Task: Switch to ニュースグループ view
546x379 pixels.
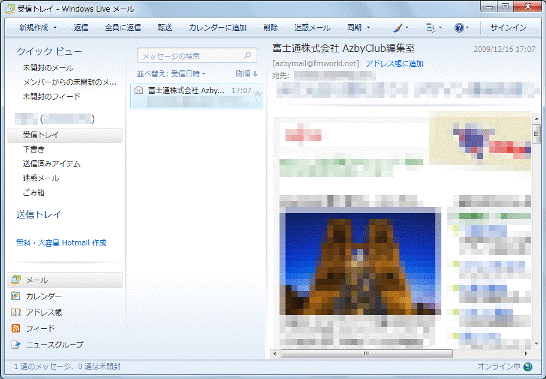Action: (55, 345)
